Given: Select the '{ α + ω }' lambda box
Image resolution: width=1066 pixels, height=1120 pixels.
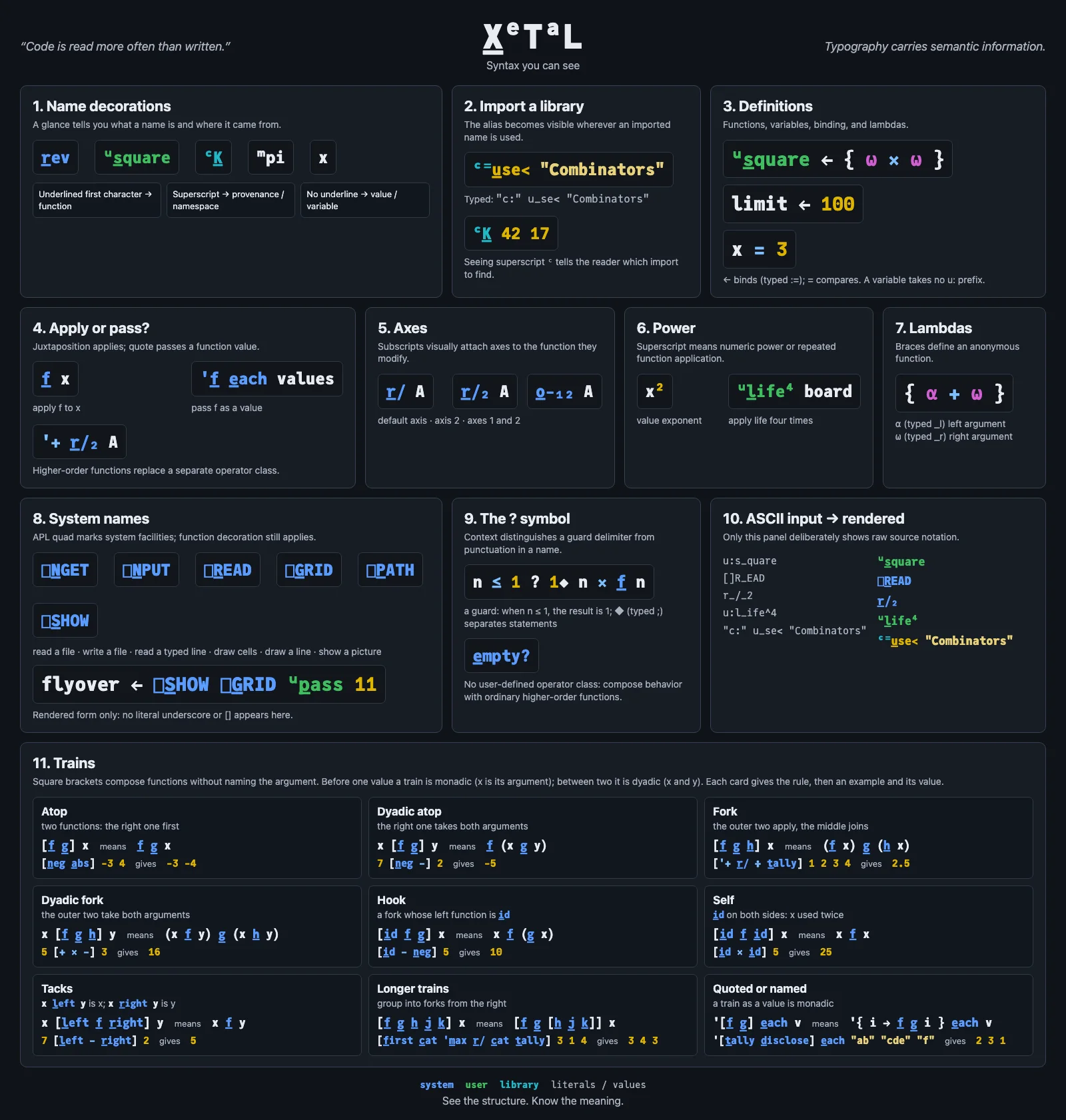Looking at the screenshot, I should point(954,393).
